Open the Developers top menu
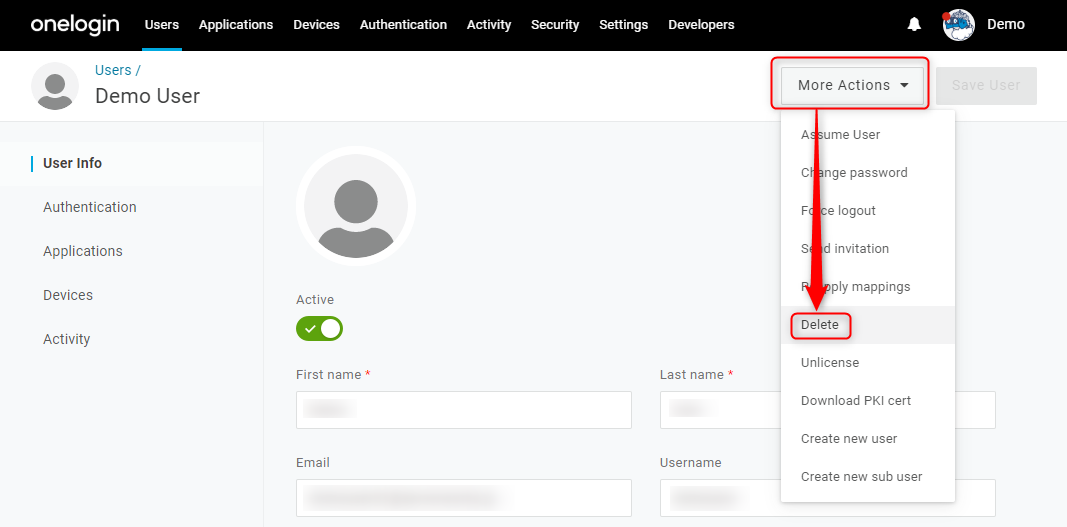 (702, 25)
